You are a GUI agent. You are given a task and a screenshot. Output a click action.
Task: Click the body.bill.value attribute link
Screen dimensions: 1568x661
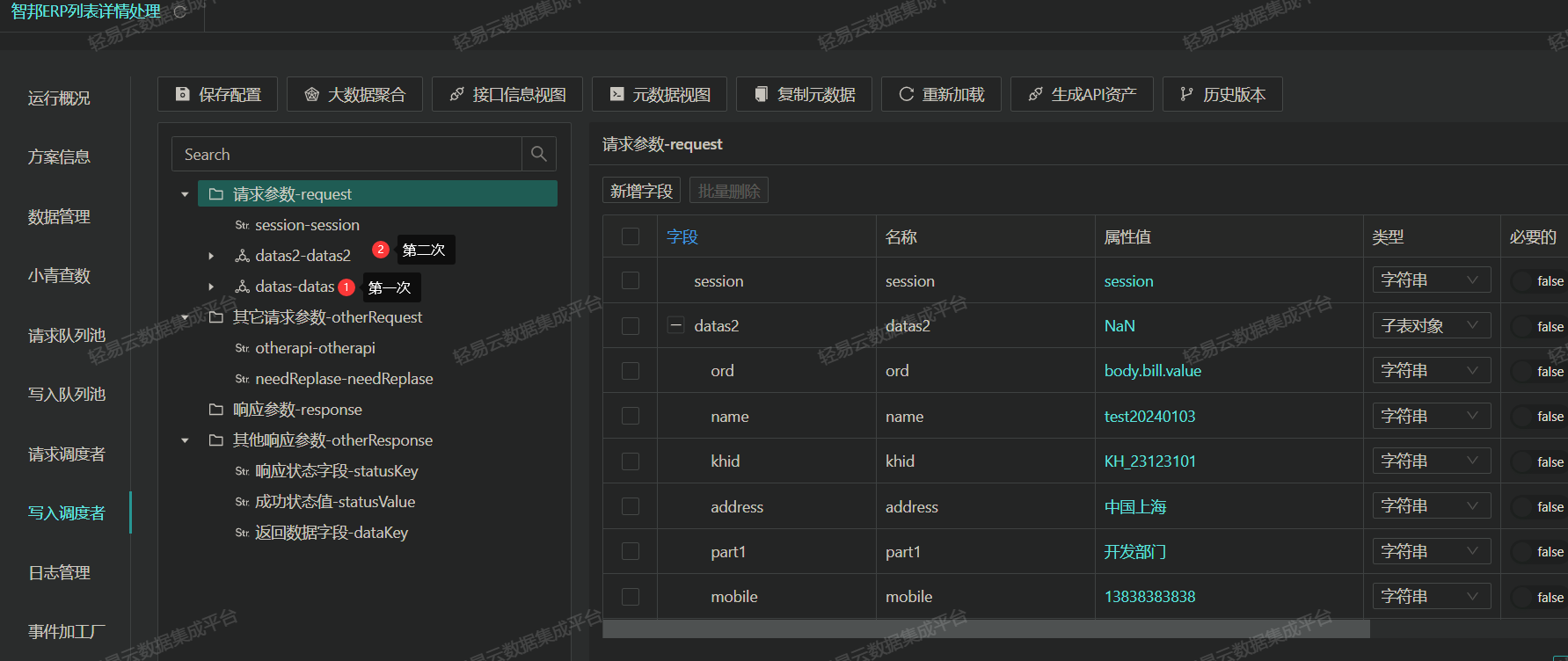tap(1153, 371)
